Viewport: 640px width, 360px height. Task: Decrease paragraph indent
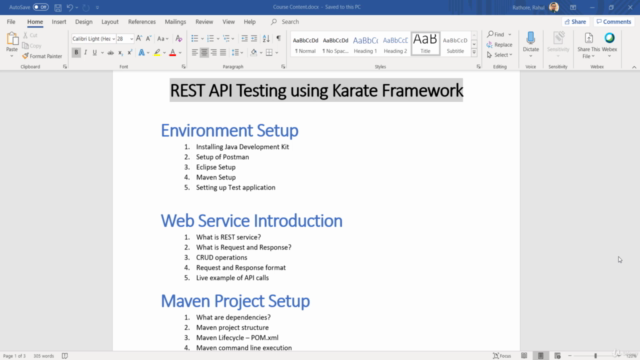tap(244, 38)
